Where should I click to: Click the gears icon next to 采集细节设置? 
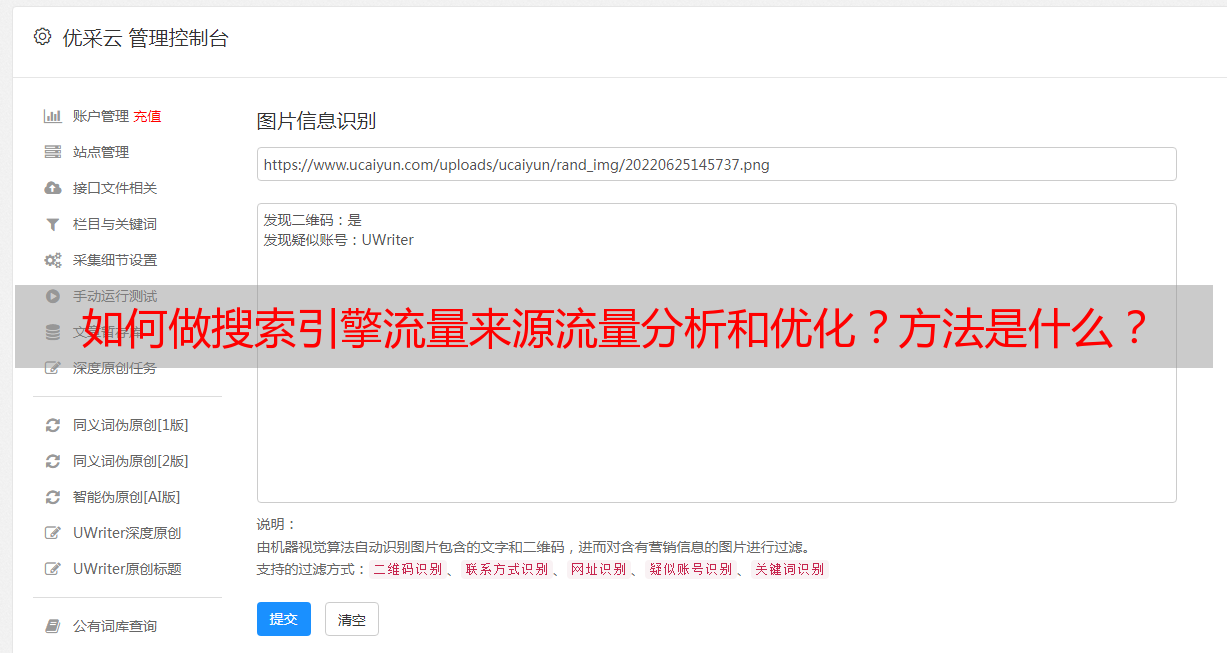coord(53,260)
